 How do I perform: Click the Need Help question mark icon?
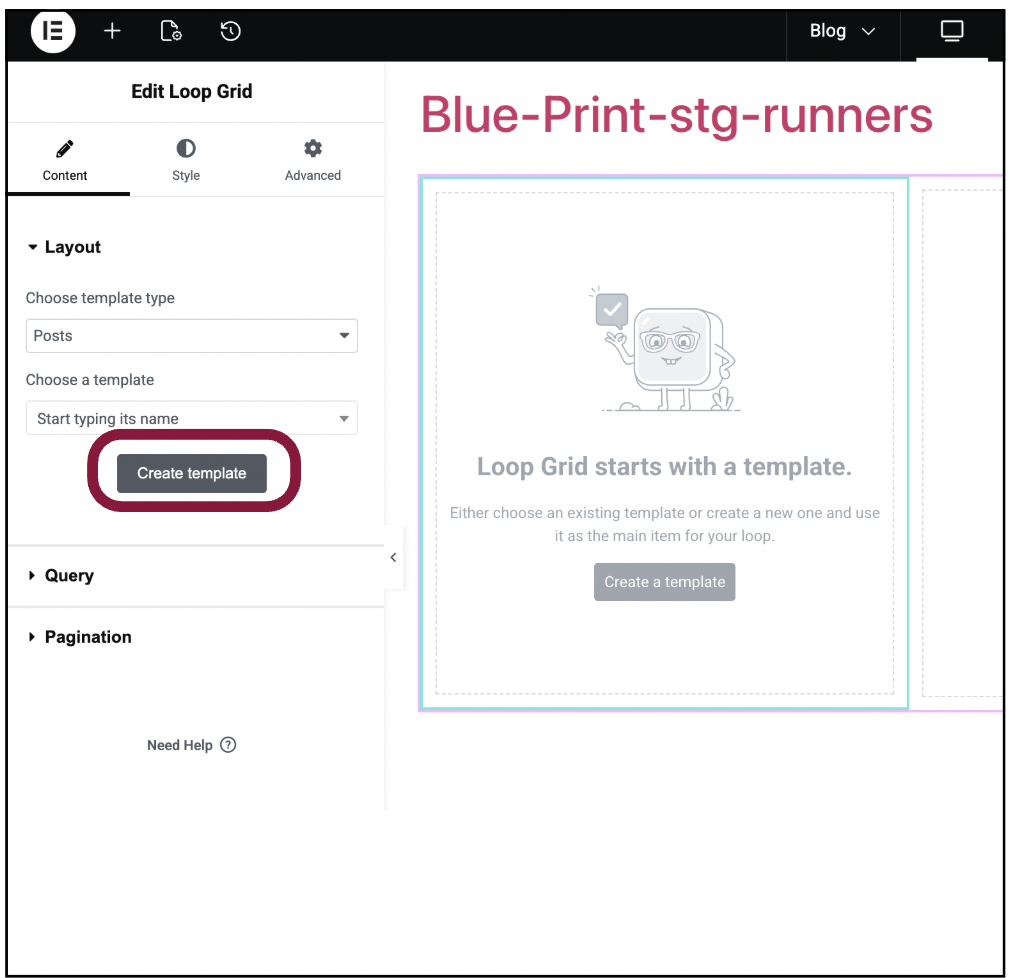click(228, 745)
